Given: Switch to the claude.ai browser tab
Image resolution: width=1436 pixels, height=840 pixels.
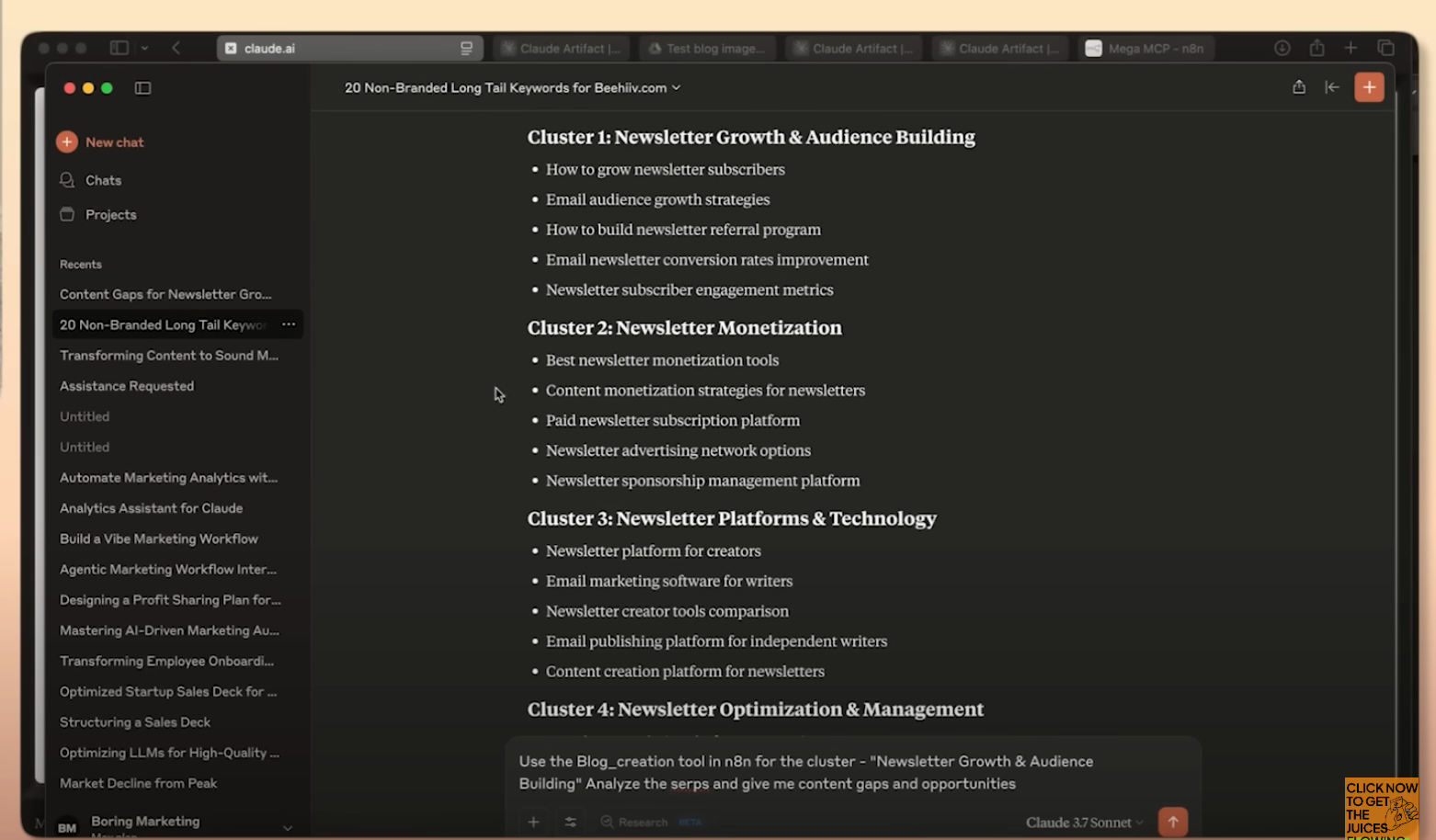Looking at the screenshot, I should (349, 48).
